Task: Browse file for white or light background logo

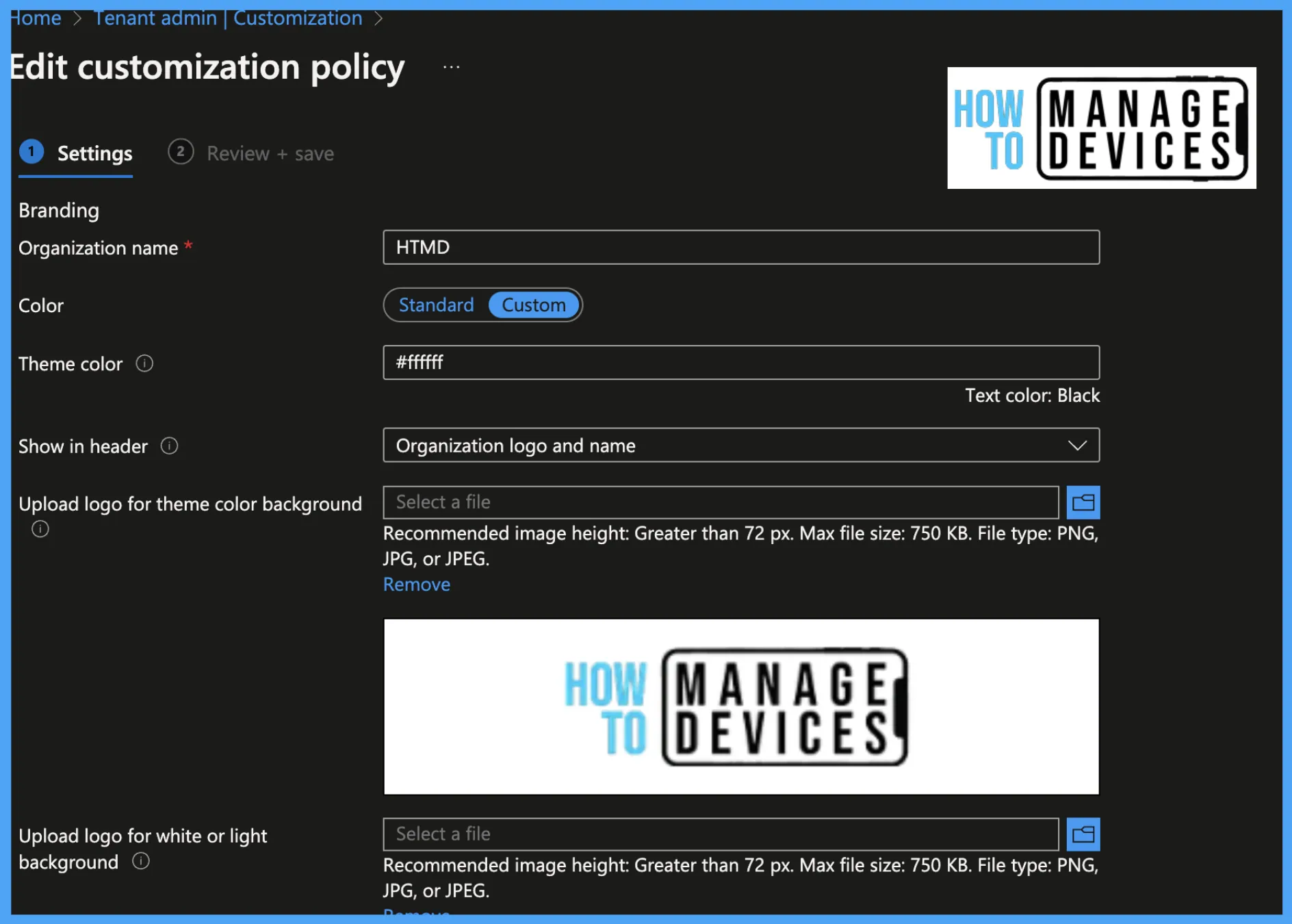Action: [1083, 834]
